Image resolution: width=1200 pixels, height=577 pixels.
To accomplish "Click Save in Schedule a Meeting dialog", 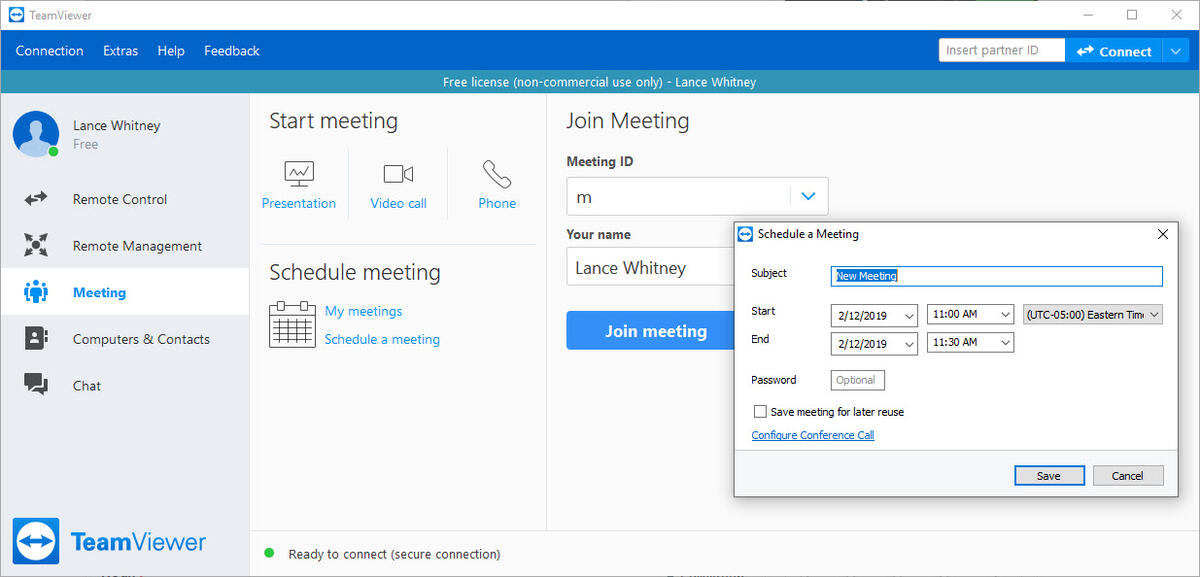I will pos(1049,476).
